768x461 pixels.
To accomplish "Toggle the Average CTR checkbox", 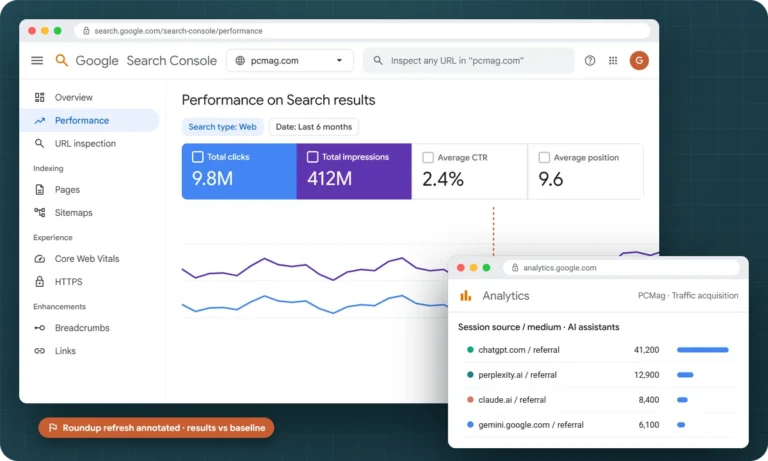I will click(428, 157).
